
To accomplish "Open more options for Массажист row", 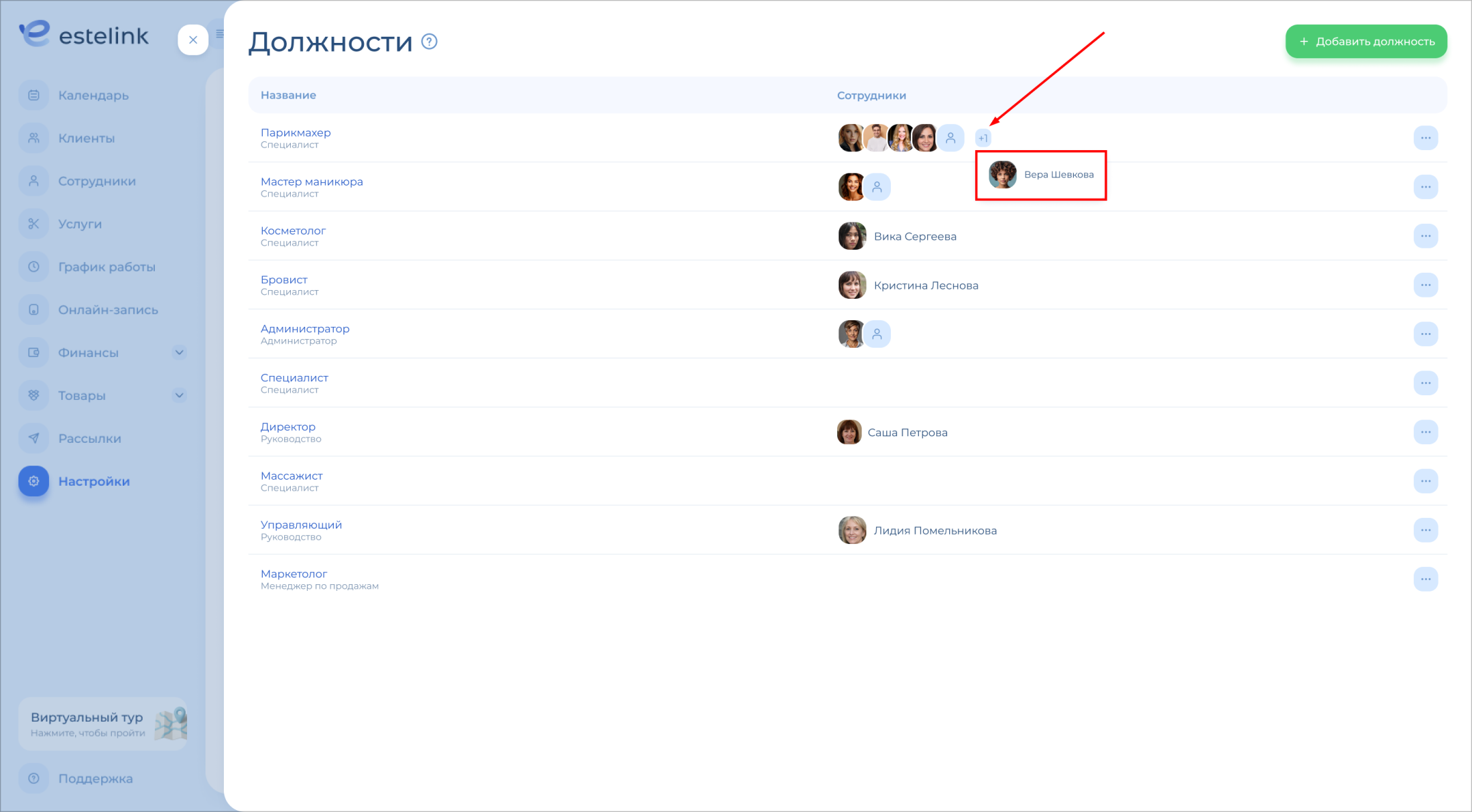I will tap(1426, 481).
